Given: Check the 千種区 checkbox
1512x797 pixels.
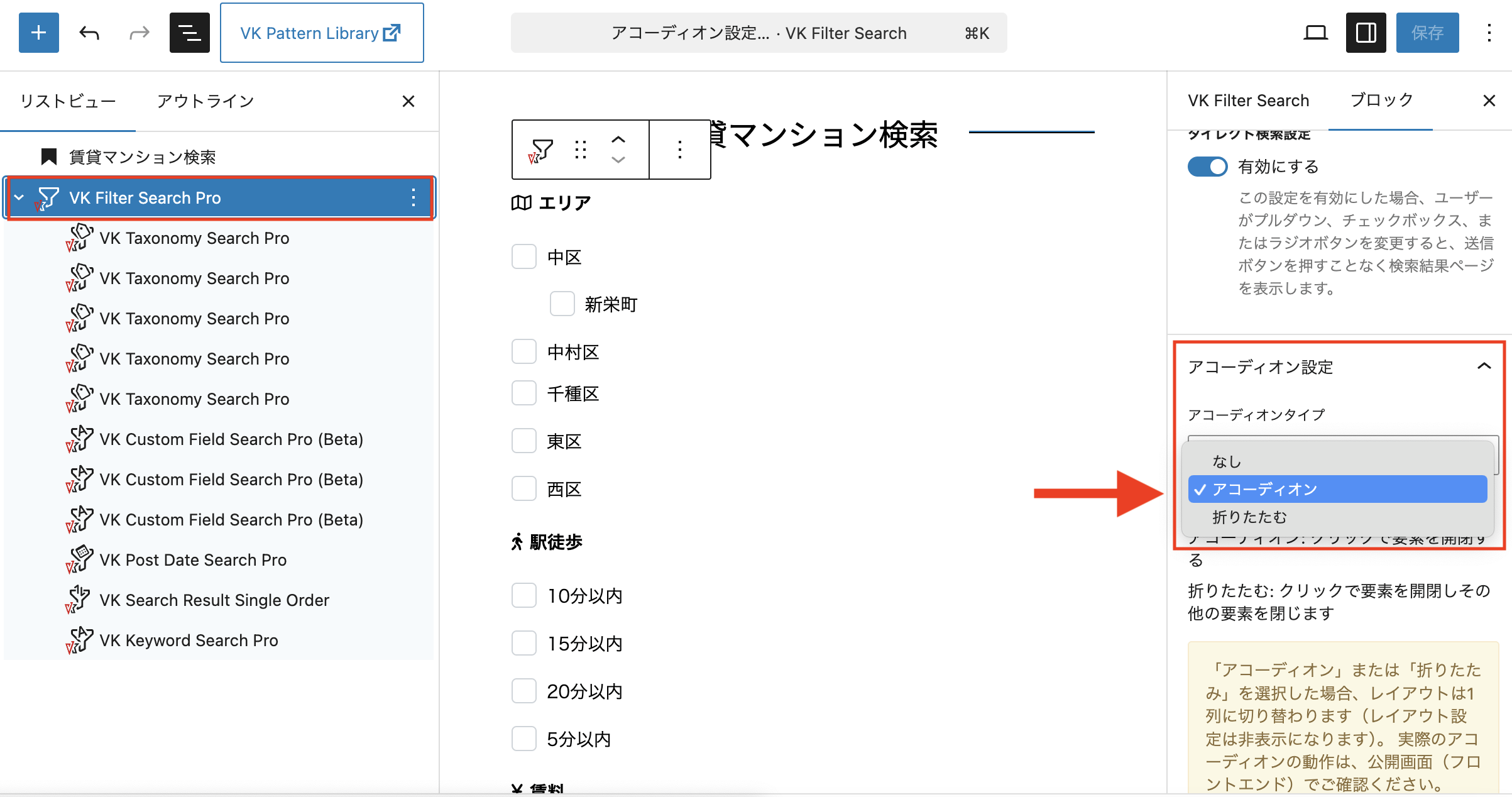Looking at the screenshot, I should pos(524,393).
